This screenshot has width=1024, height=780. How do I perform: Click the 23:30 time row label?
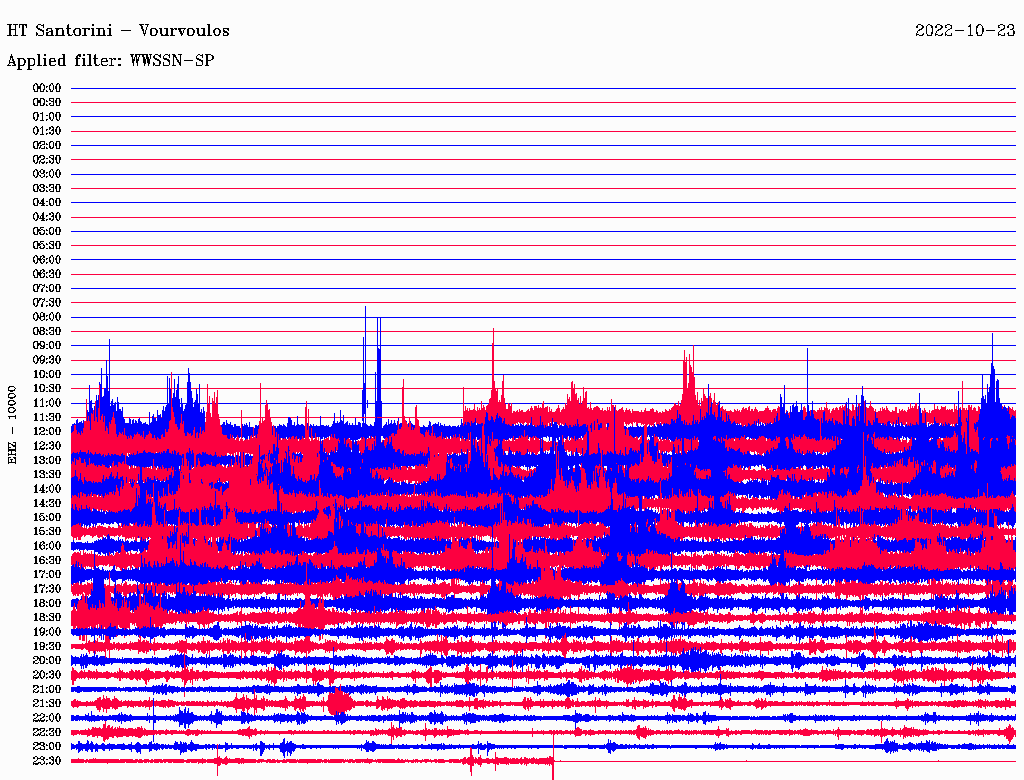[x=47, y=761]
